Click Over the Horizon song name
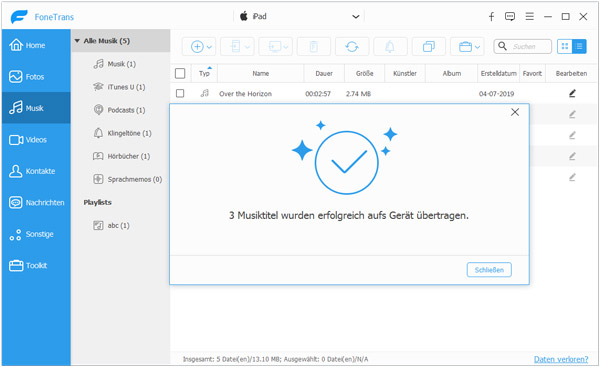The width and height of the screenshot is (600, 367). [245, 94]
